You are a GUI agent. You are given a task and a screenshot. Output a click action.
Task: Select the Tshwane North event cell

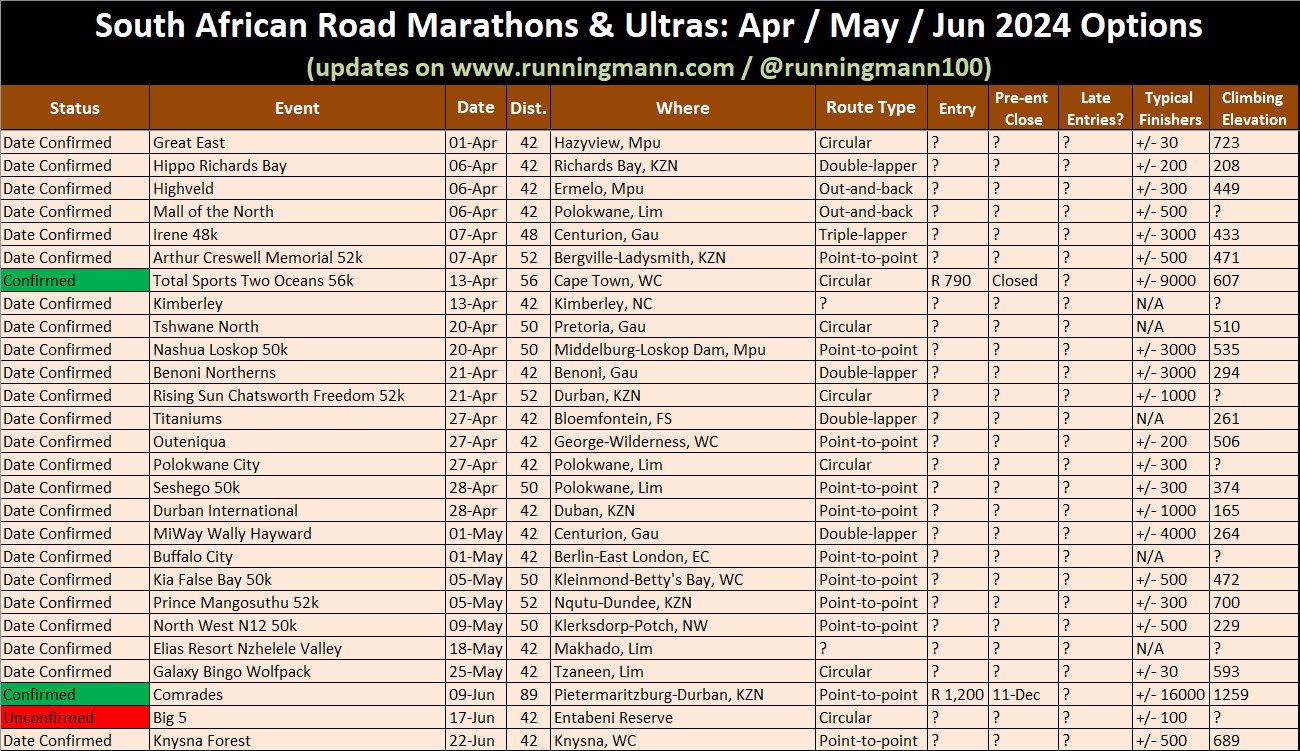297,327
